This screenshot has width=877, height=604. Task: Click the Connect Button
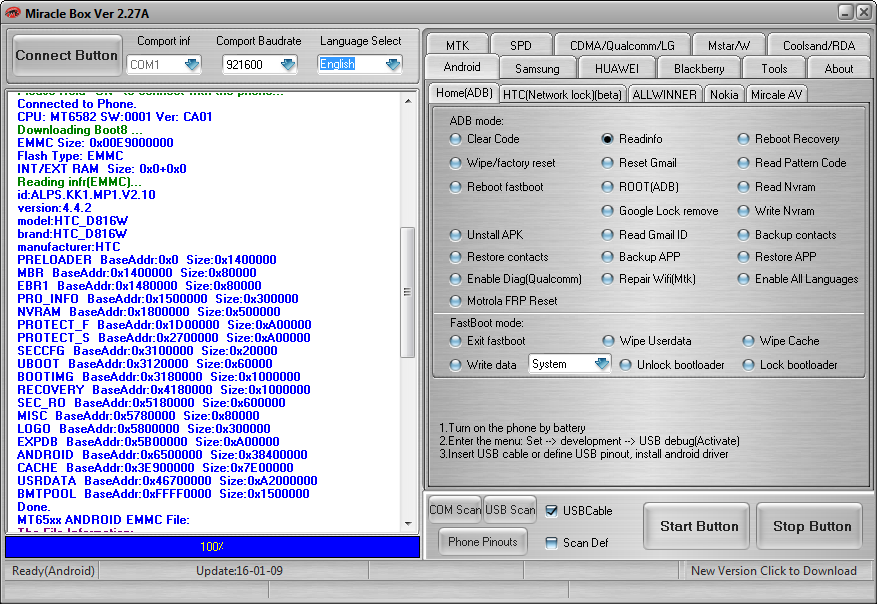(x=67, y=55)
